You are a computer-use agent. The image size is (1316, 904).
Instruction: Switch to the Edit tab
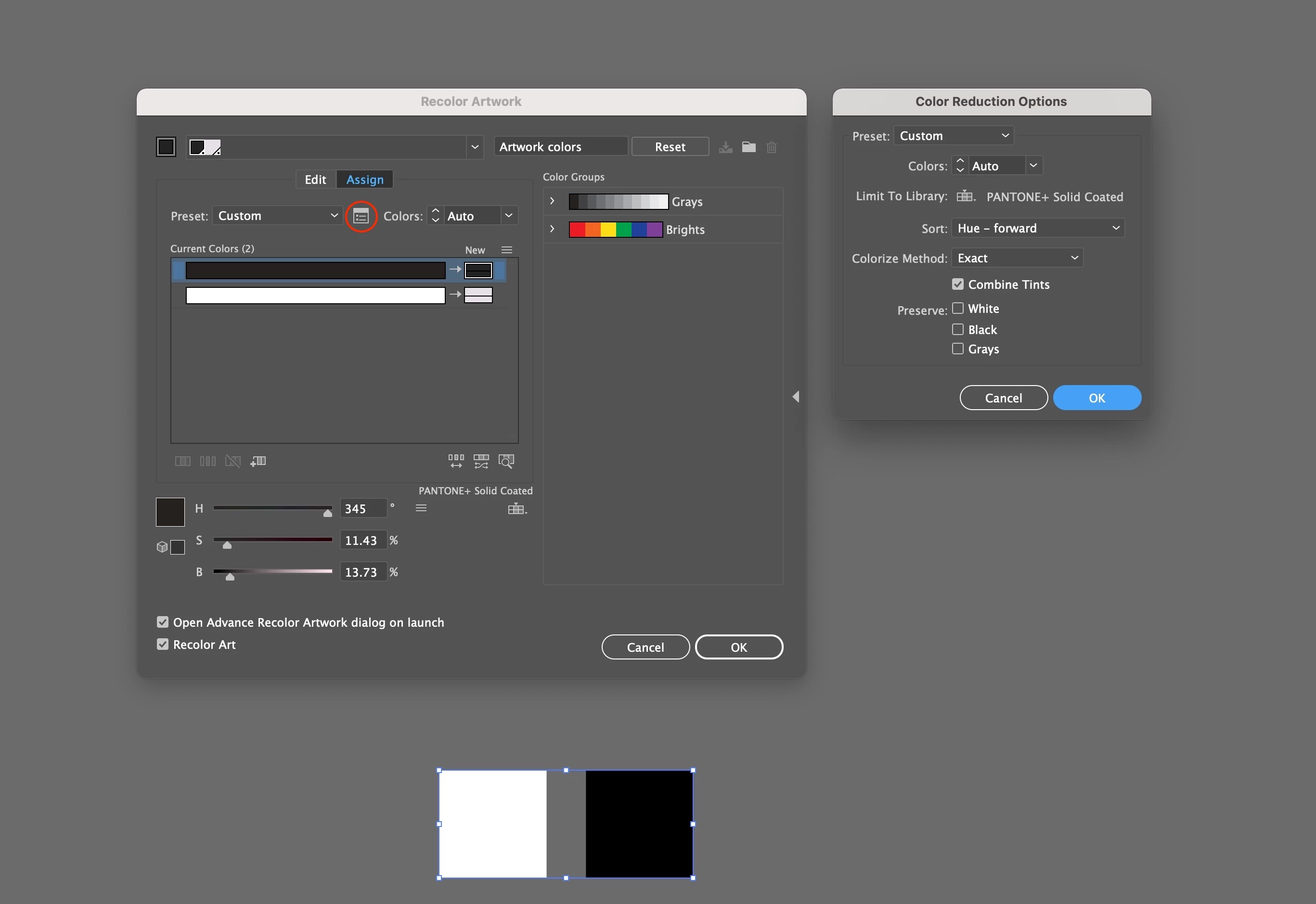(x=315, y=180)
